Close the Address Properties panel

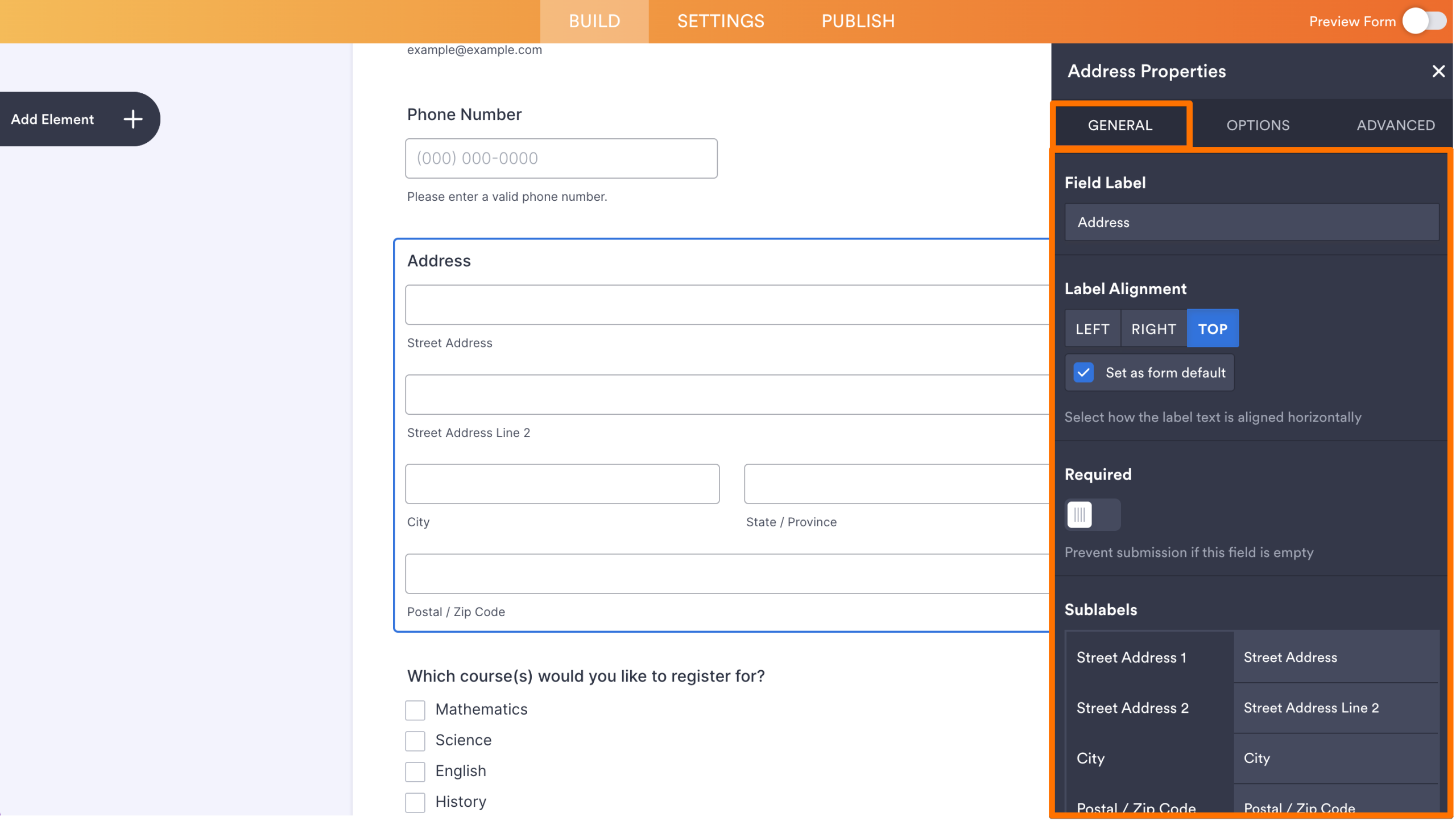(x=1439, y=71)
